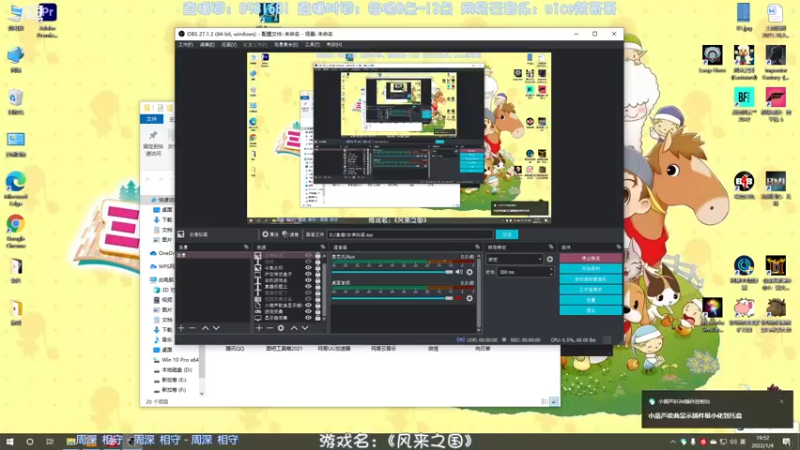The height and width of the screenshot is (450, 800).
Task: Show hidden system tray icons chevron
Action: pyautogui.click(x=673, y=442)
